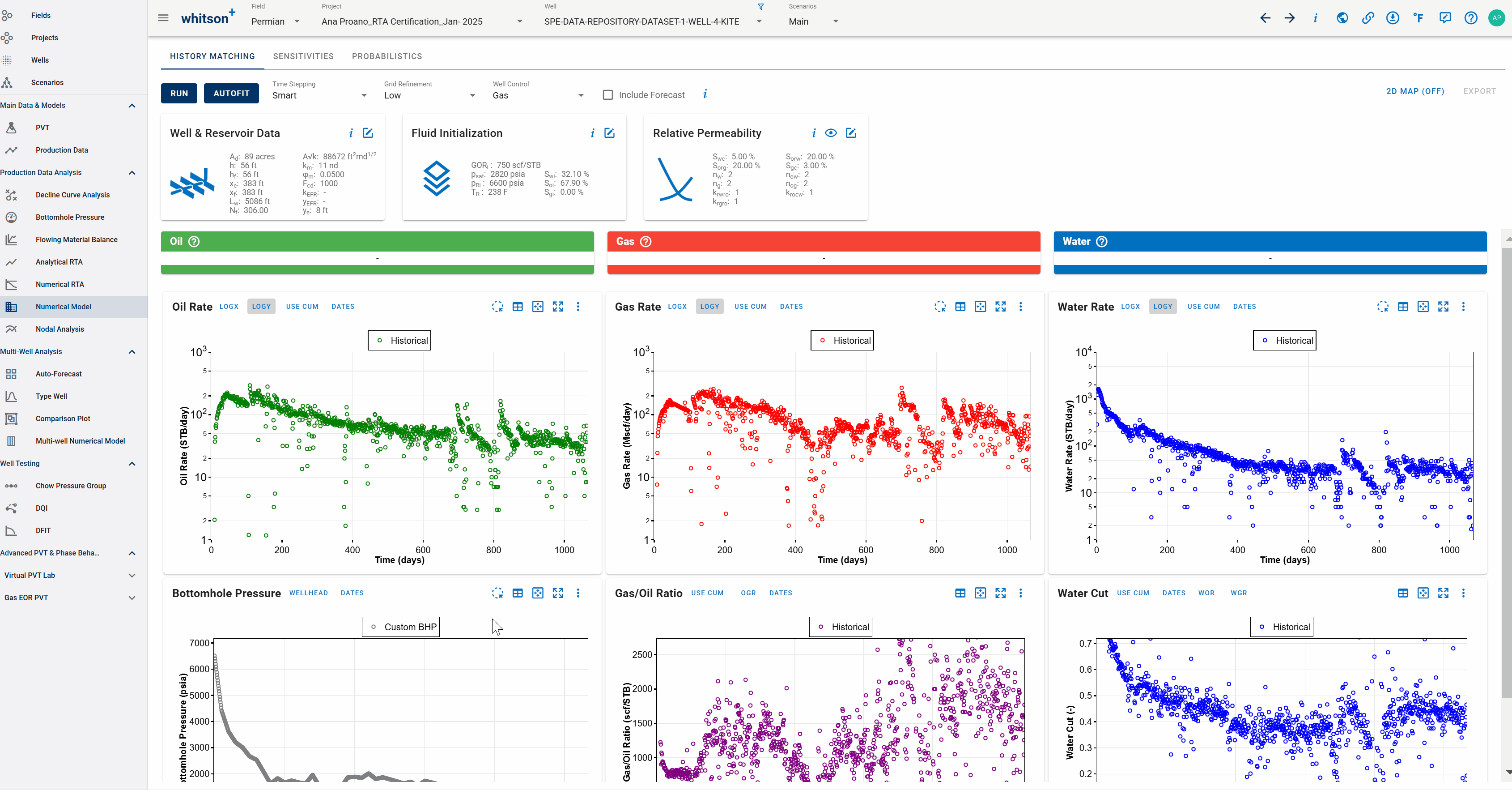Open the help question mark icon

tap(1470, 18)
